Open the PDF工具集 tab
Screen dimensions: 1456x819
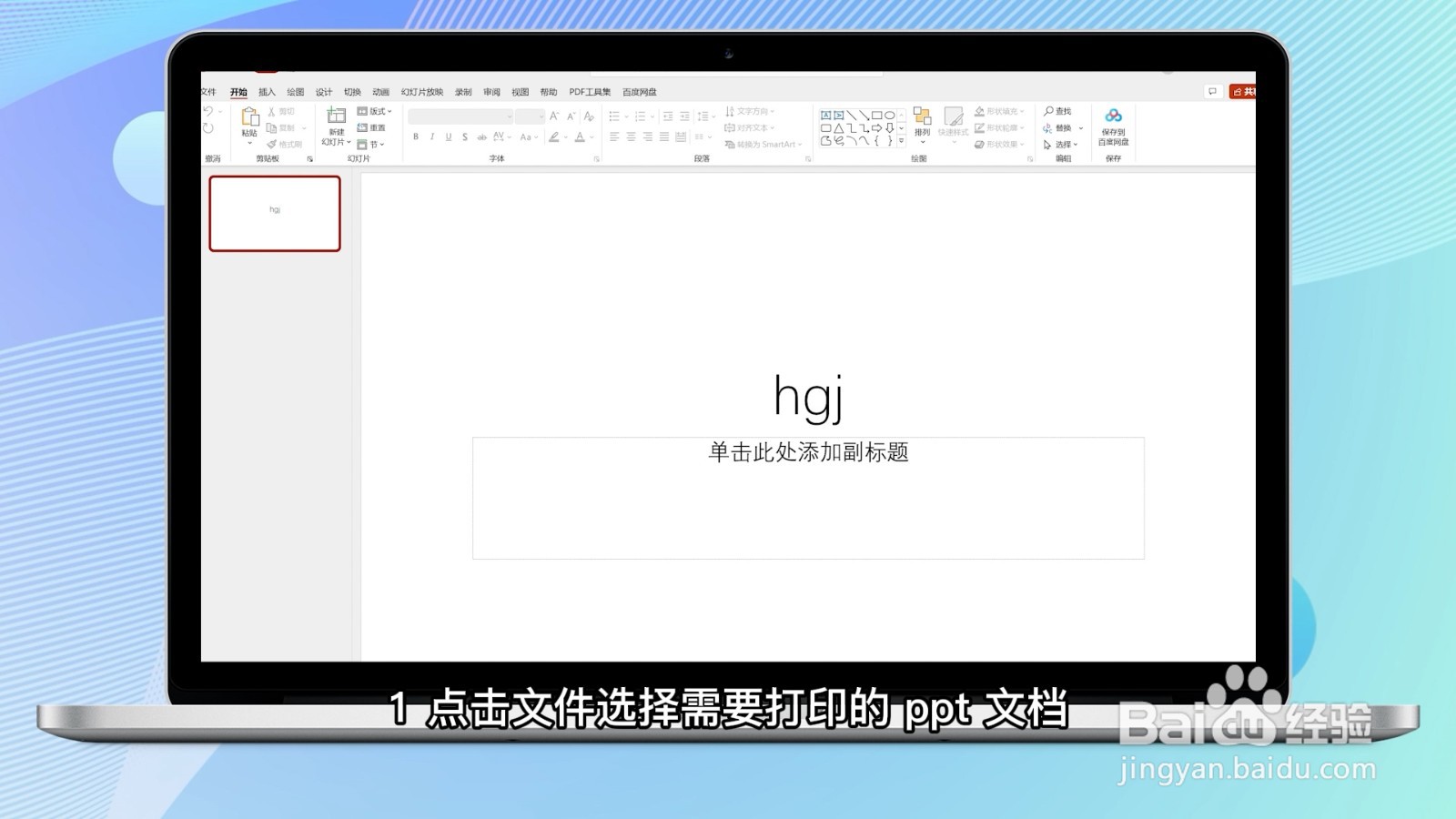pos(590,92)
